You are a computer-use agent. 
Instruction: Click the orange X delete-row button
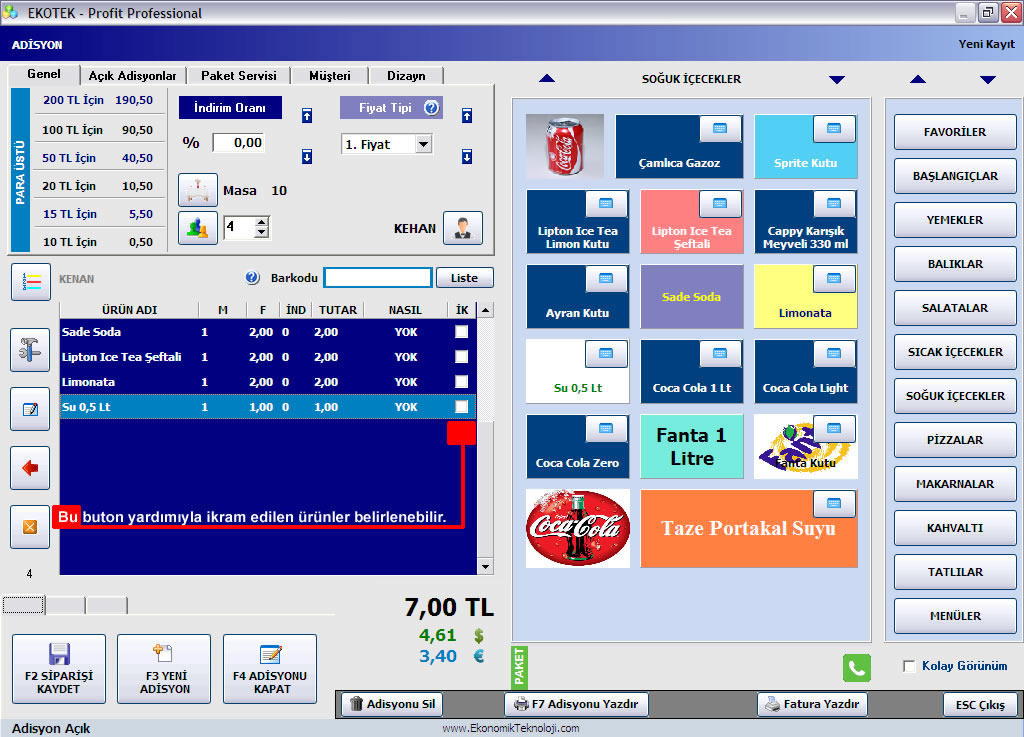coord(30,527)
